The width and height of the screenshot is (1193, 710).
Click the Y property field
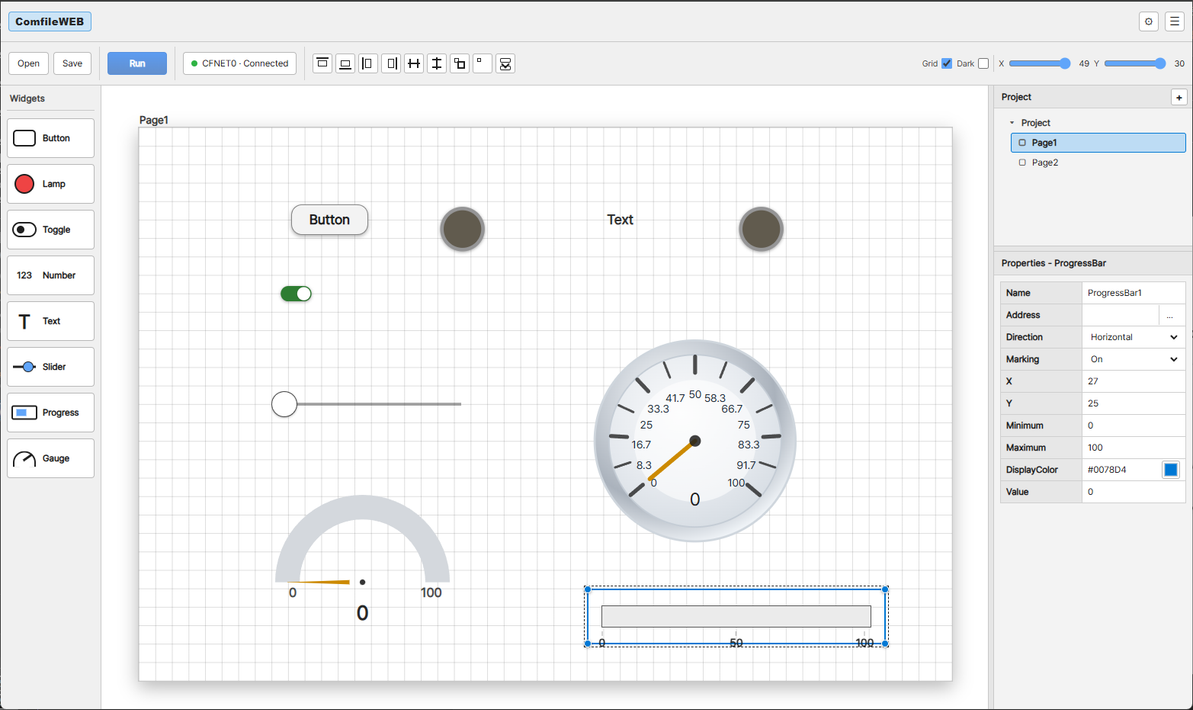pyautogui.click(x=1134, y=403)
